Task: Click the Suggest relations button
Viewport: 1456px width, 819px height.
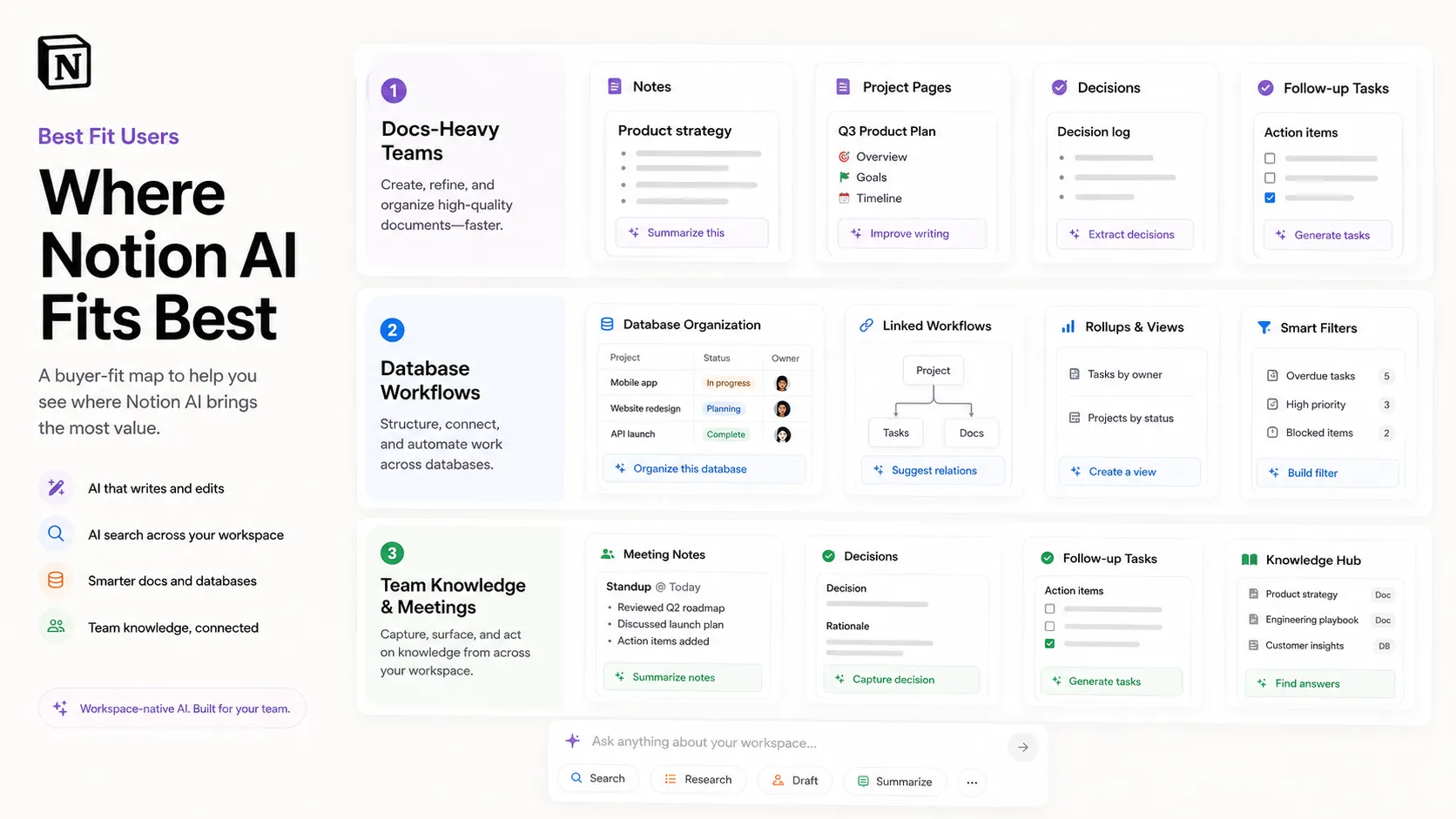Action: 933,470
